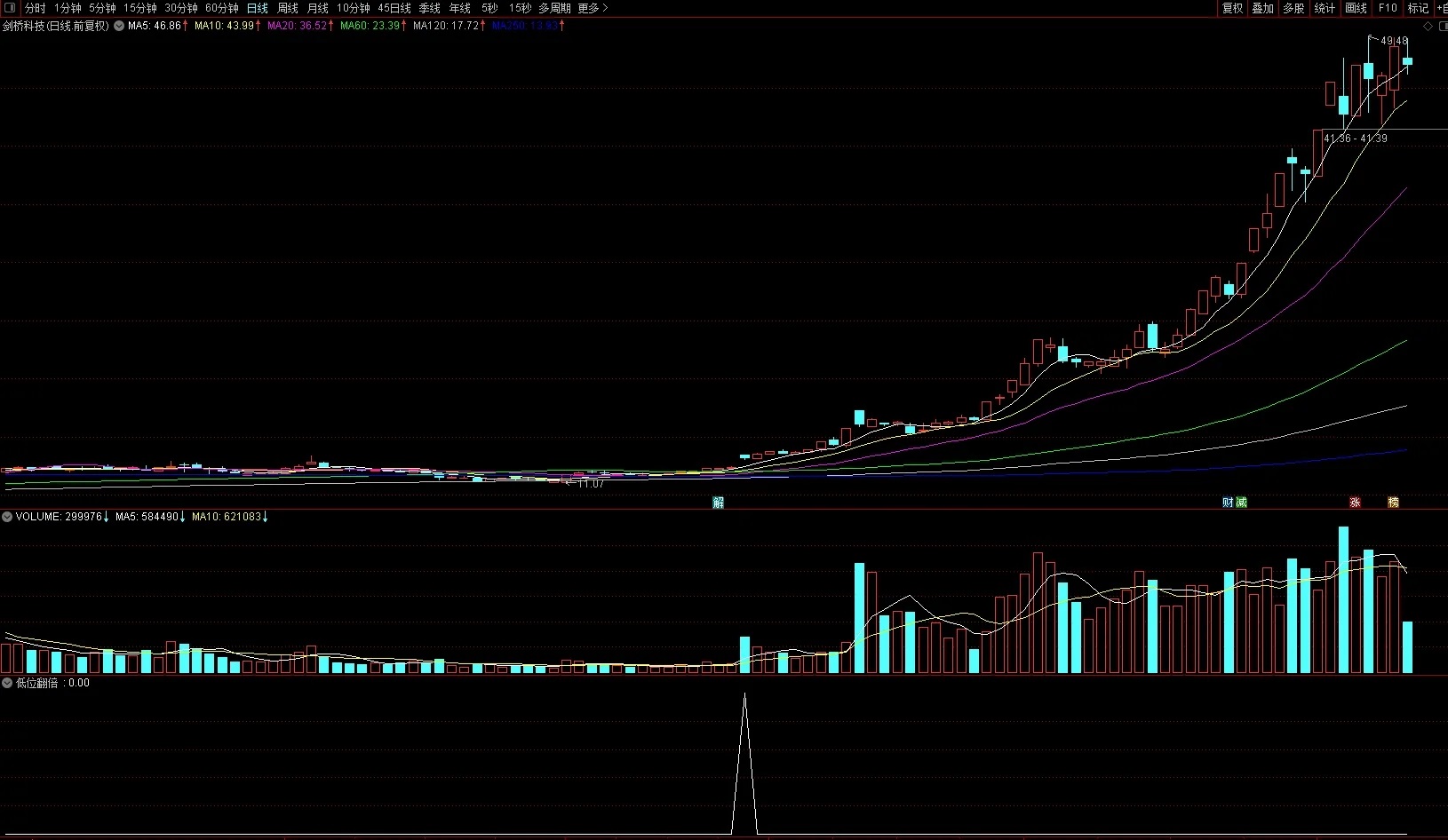Click the 减 shareholder reduction marker
This screenshot has width=1448, height=840.
[x=1241, y=503]
